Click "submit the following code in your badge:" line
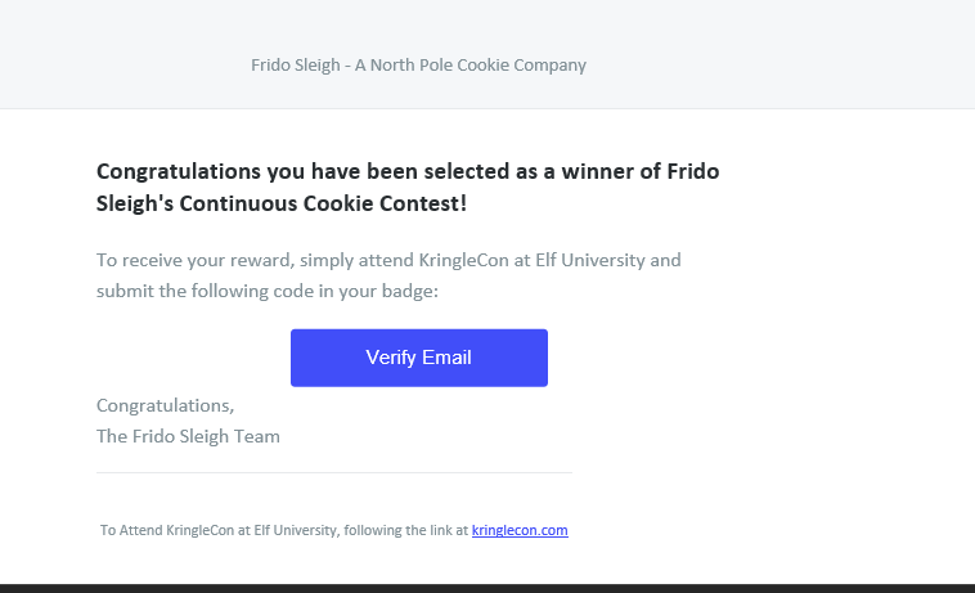The width and height of the screenshot is (975, 593). pyautogui.click(x=267, y=292)
